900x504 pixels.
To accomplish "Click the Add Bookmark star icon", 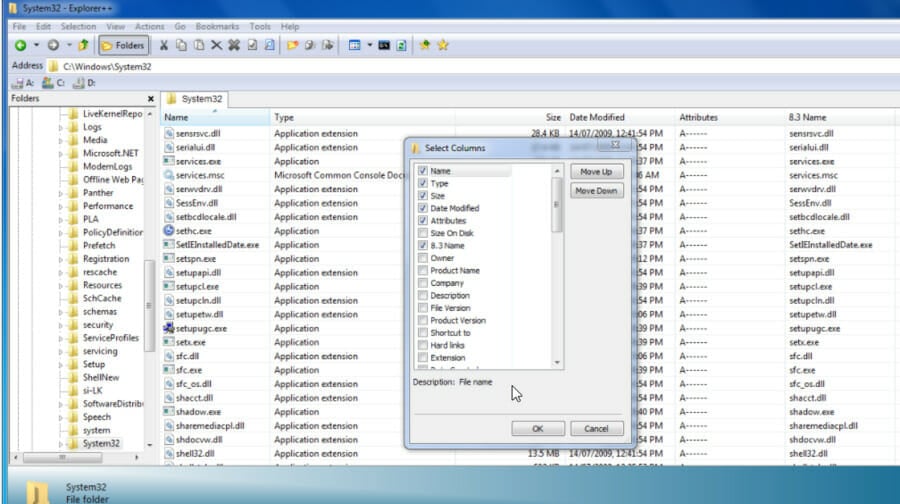I will click(x=425, y=45).
